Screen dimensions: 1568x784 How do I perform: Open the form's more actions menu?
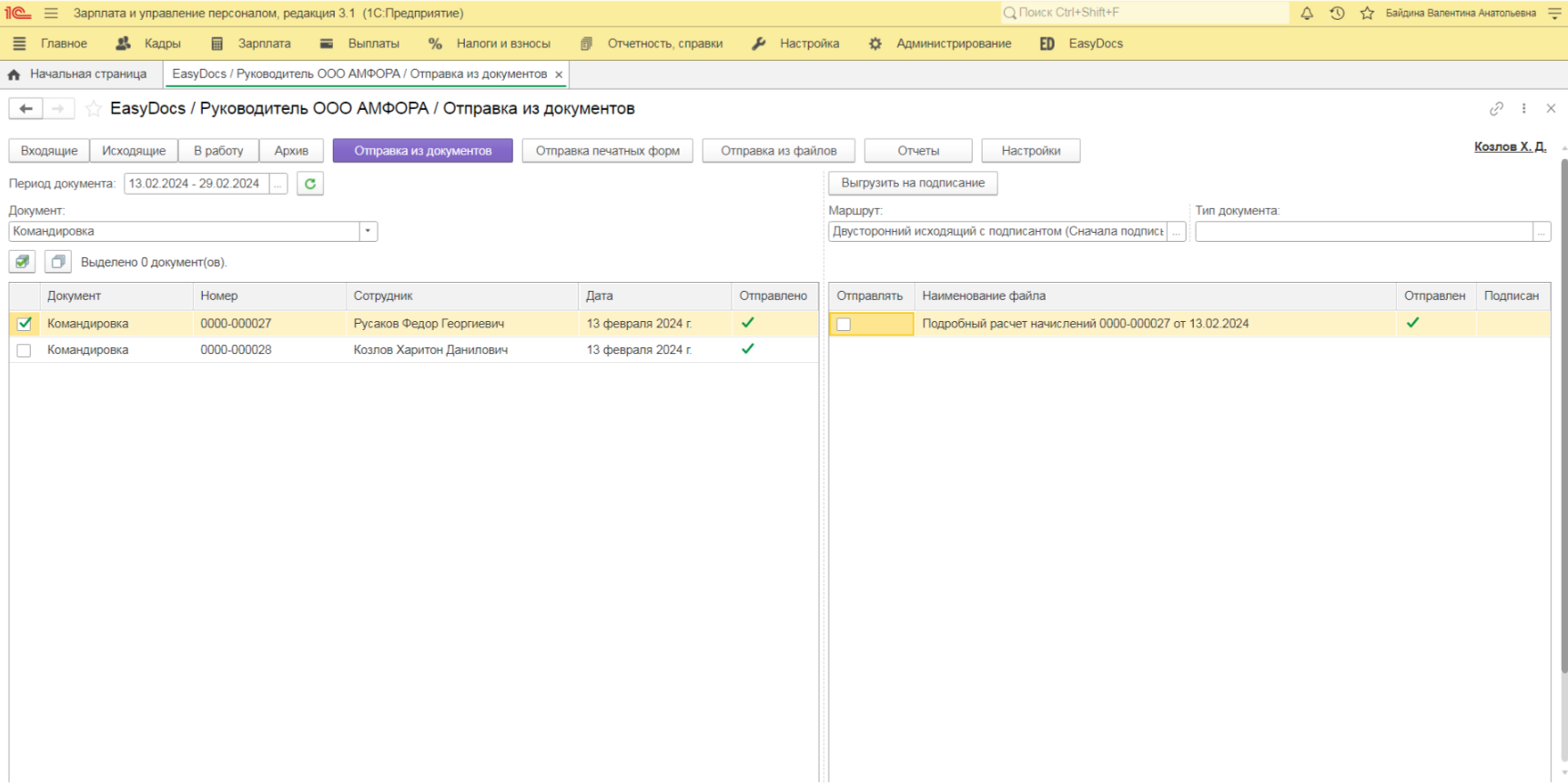pyautogui.click(x=1524, y=108)
